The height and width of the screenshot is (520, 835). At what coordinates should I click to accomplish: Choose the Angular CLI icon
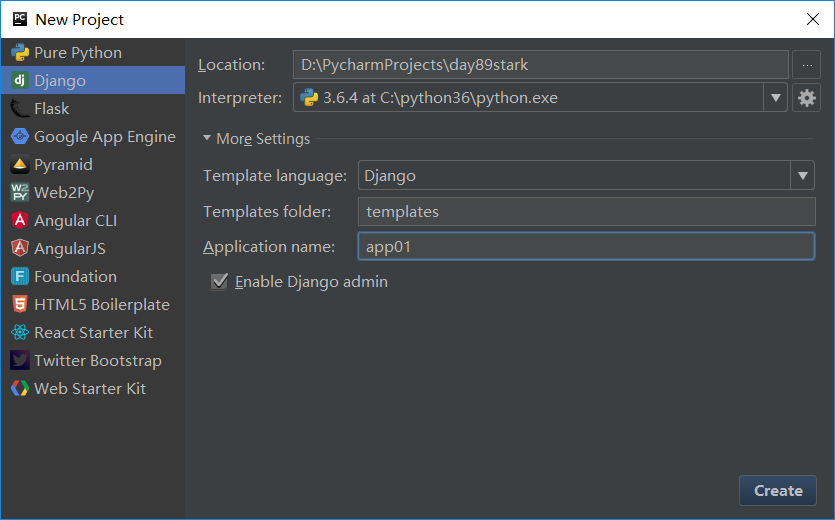tap(20, 220)
